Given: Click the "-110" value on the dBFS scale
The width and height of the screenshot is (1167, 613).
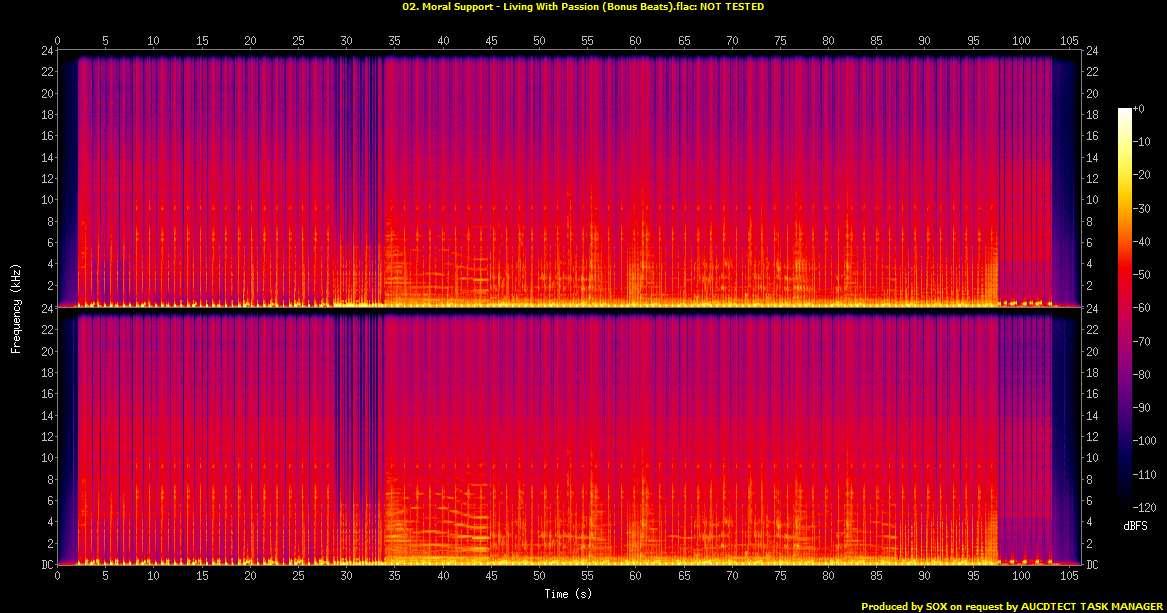Looking at the screenshot, I should coord(1145,474).
